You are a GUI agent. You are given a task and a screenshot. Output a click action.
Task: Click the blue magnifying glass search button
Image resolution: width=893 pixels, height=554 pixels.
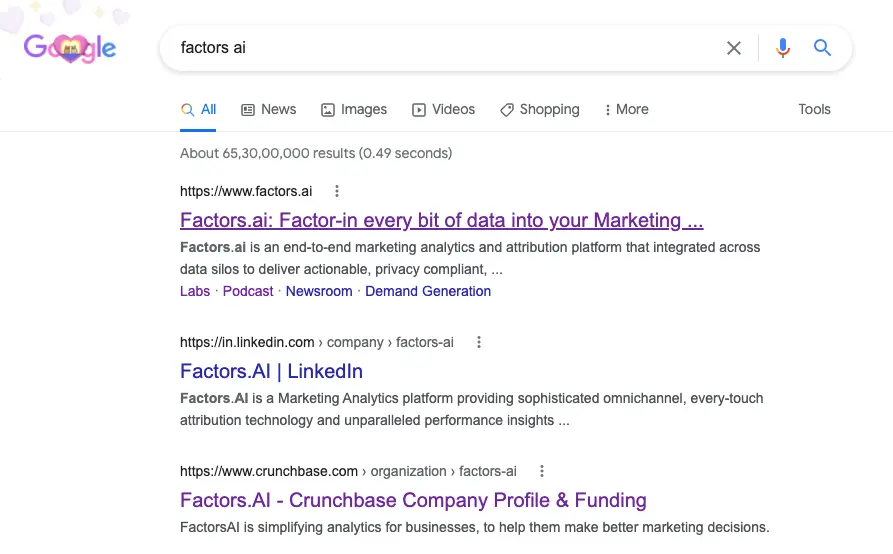[822, 47]
